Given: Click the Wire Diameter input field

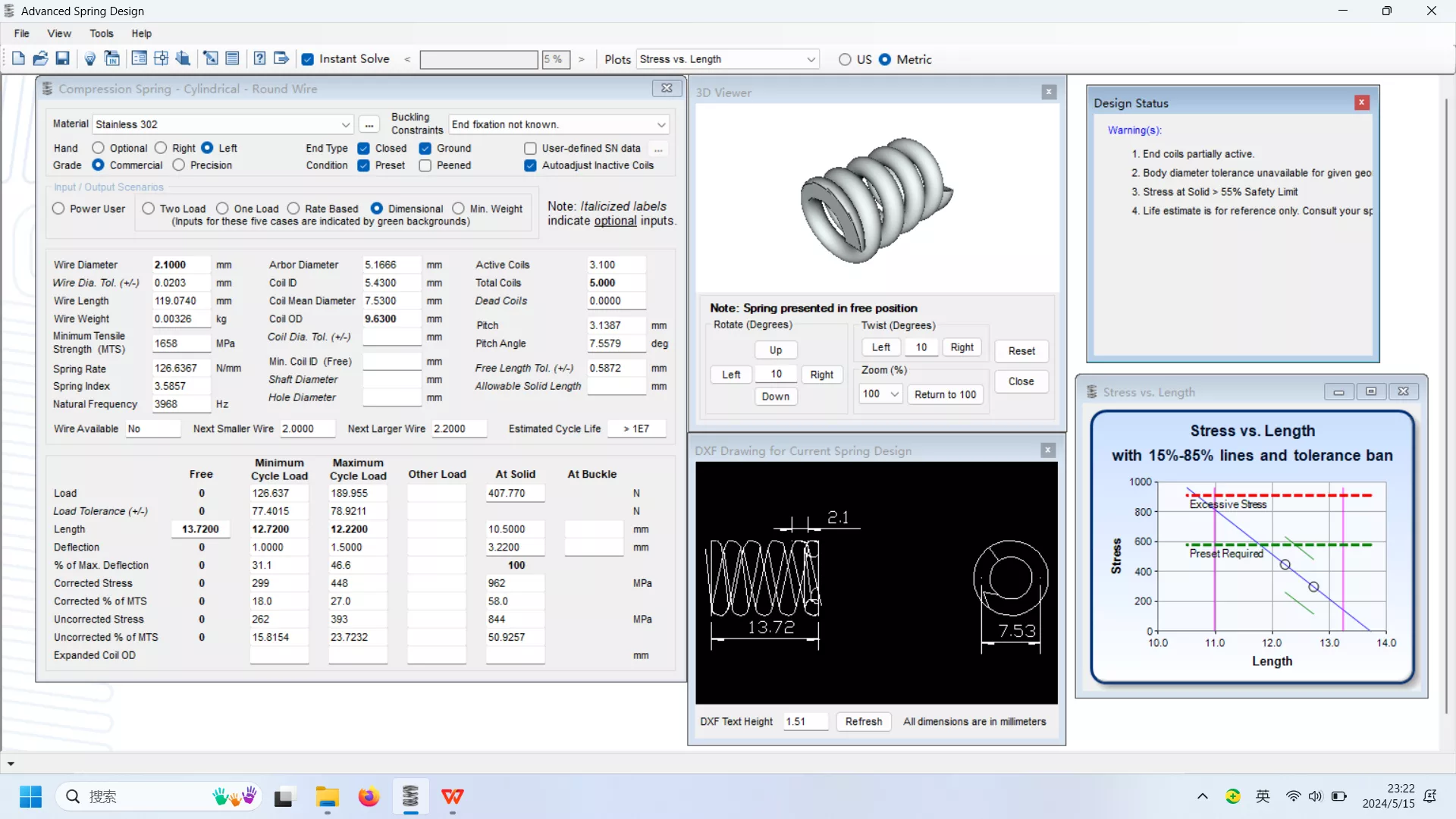Looking at the screenshot, I should click(180, 265).
